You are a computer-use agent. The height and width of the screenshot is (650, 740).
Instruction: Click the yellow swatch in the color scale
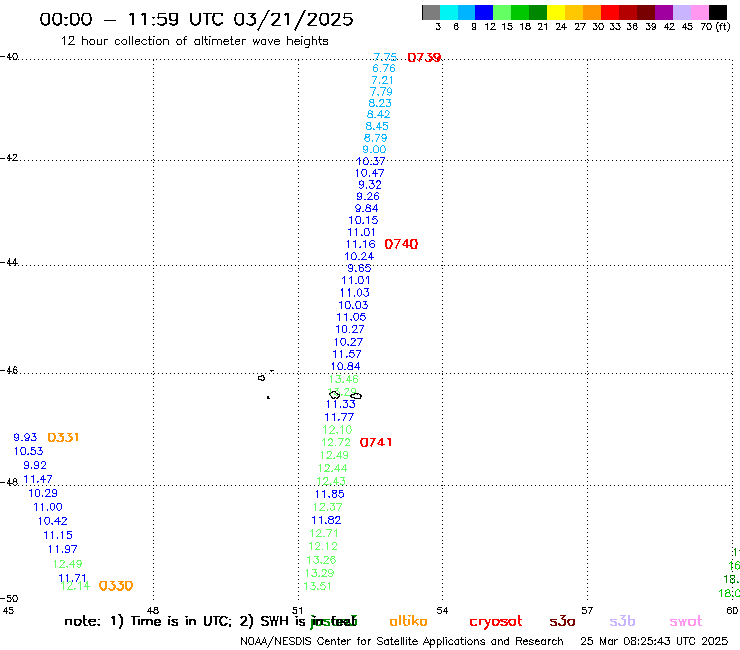coord(556,12)
